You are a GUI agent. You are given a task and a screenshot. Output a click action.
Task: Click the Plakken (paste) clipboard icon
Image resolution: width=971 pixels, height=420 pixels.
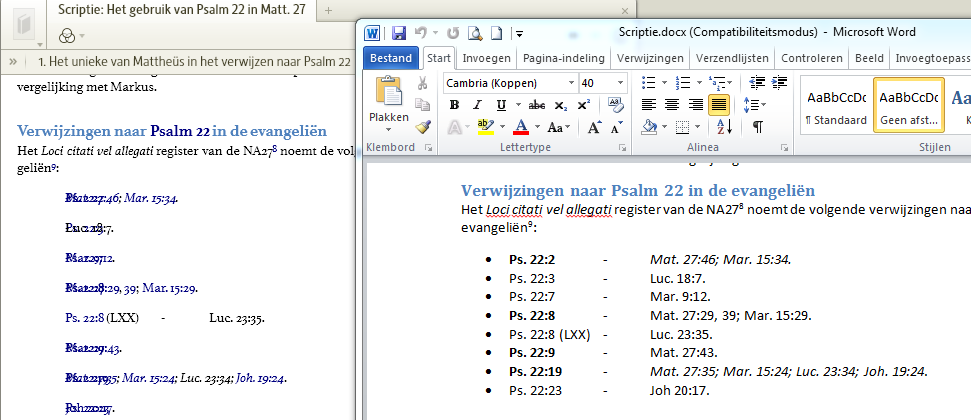pyautogui.click(x=389, y=92)
